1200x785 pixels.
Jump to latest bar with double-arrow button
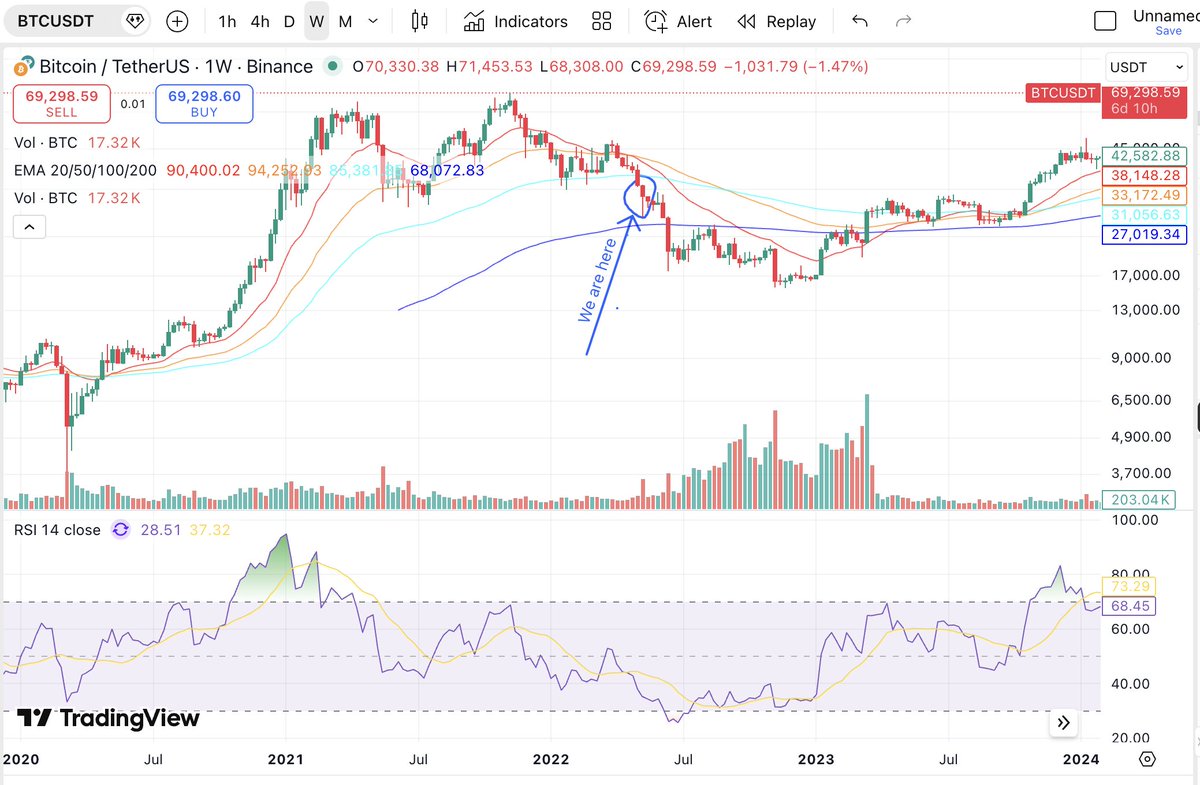pos(1063,722)
